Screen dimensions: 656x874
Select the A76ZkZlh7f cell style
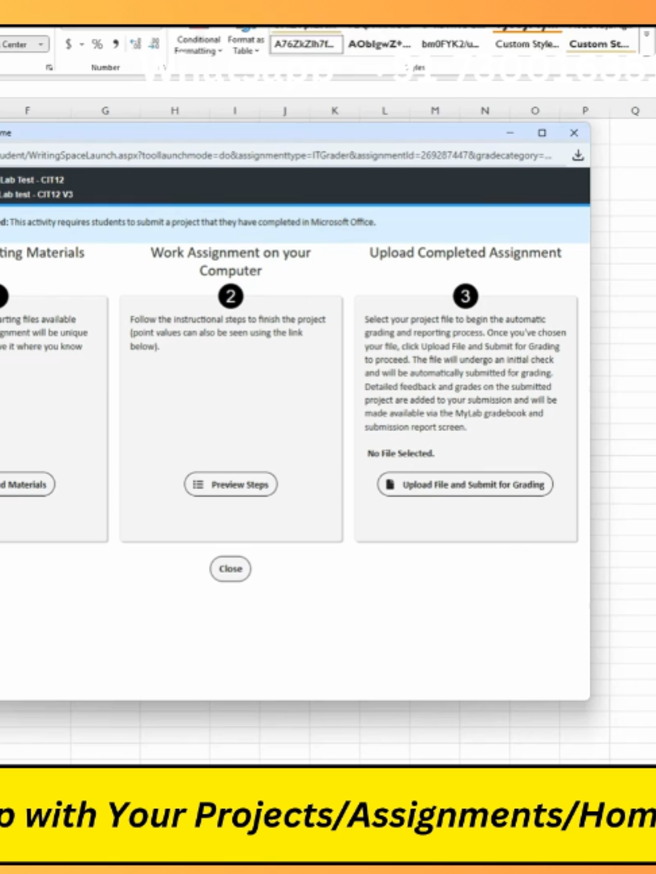click(x=305, y=44)
